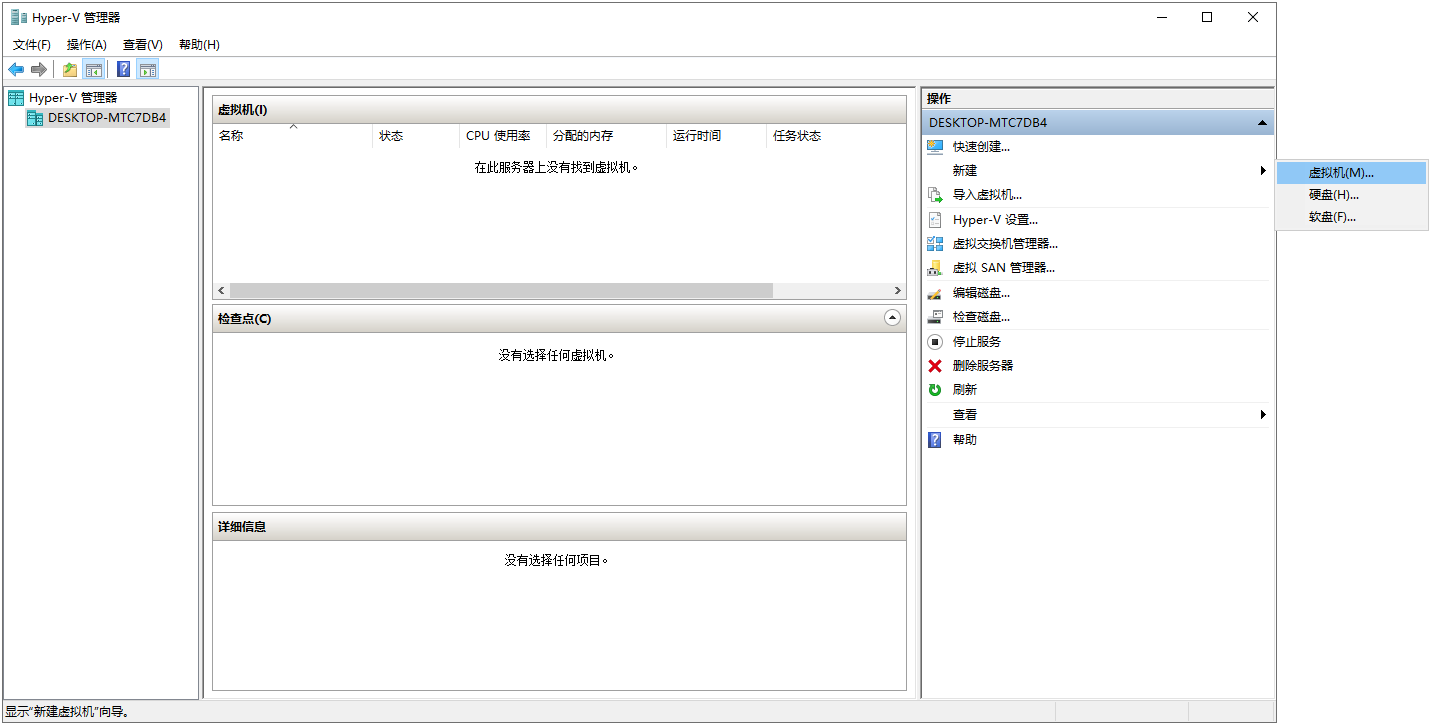Screen dimensions: 1430x725
Task: Open the 查看(V) menu in menu bar
Action: coord(143,45)
